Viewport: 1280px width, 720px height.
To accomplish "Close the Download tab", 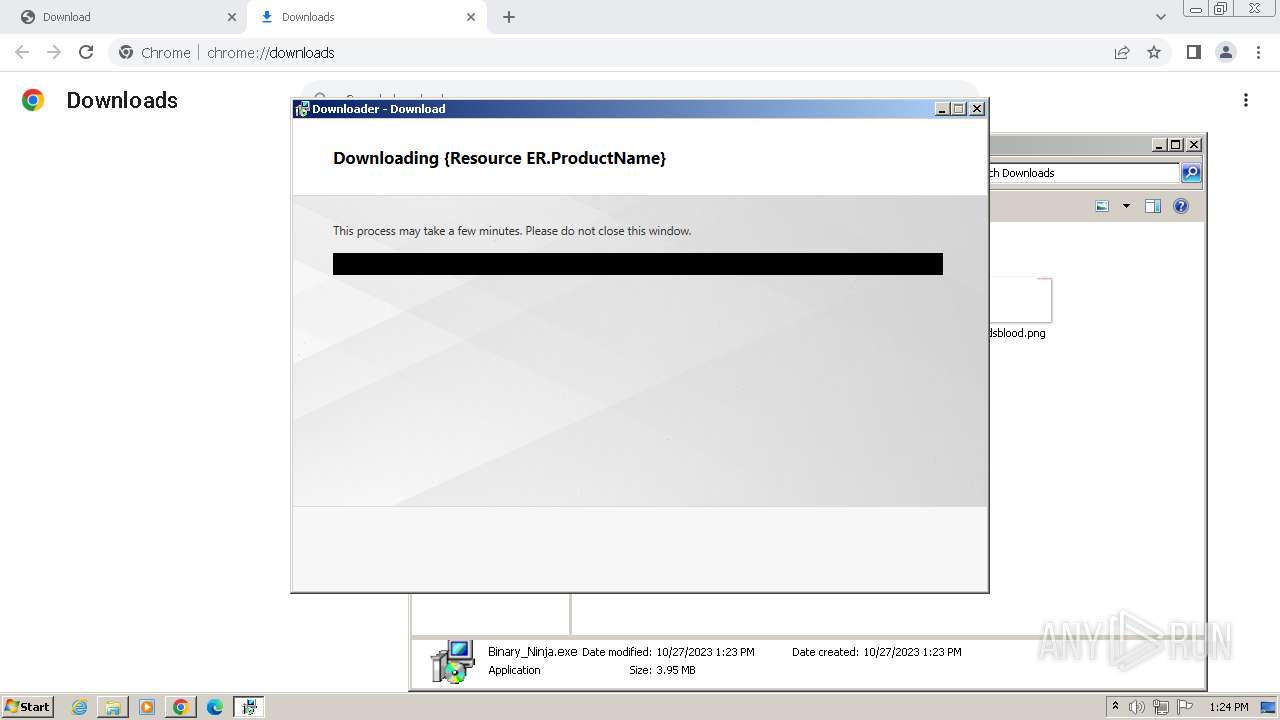I will [232, 17].
